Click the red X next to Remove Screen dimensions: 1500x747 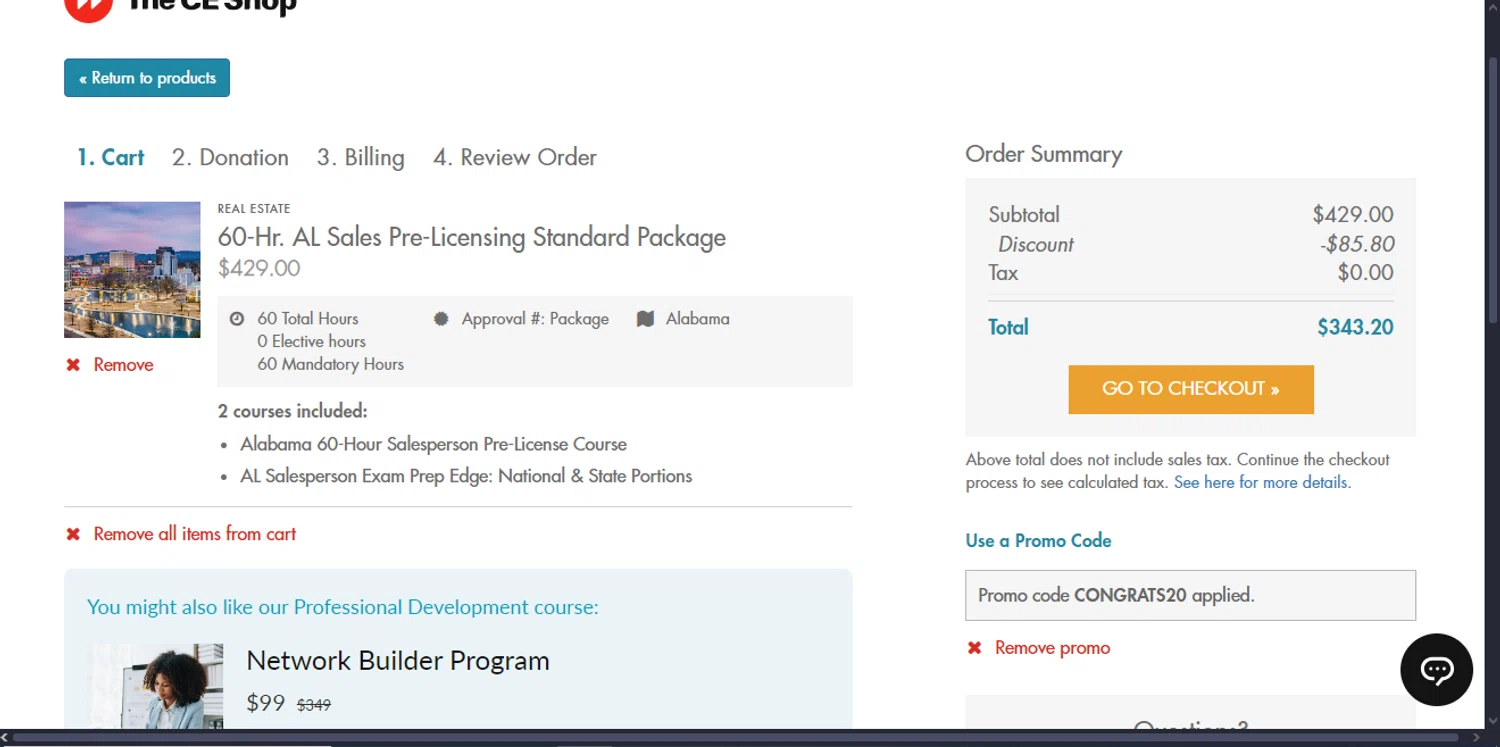[73, 365]
